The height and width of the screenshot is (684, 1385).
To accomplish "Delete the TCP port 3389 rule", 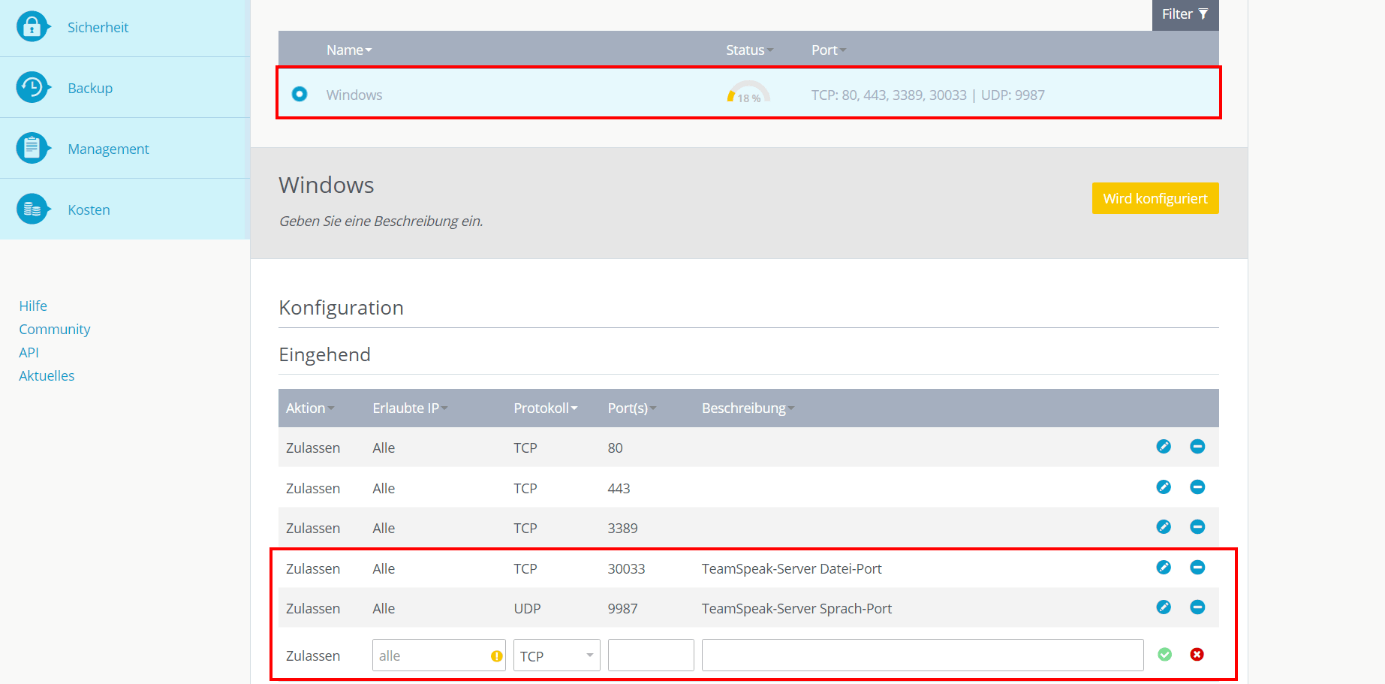I will click(1197, 527).
